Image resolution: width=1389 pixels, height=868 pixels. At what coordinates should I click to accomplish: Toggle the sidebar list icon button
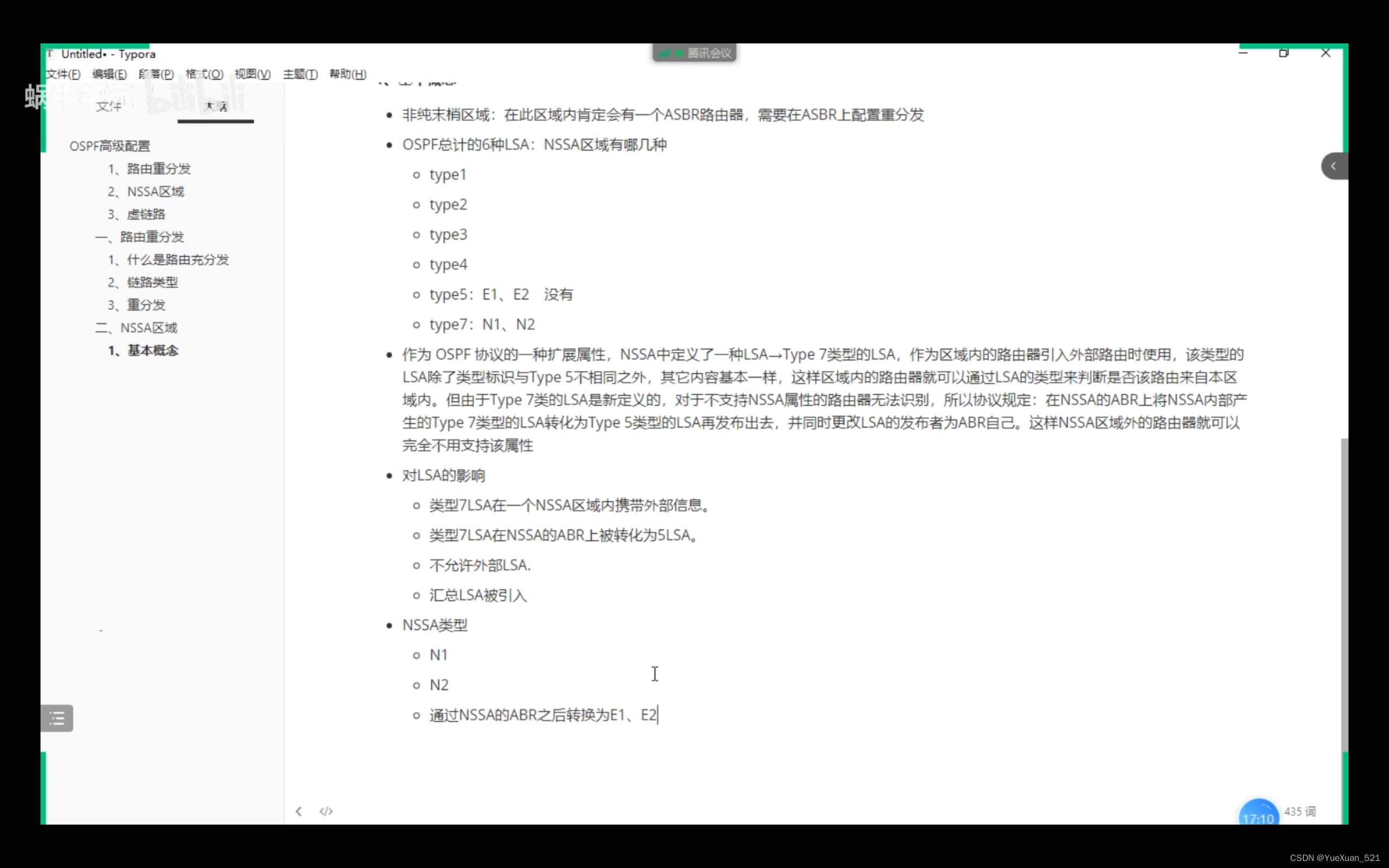pos(57,718)
